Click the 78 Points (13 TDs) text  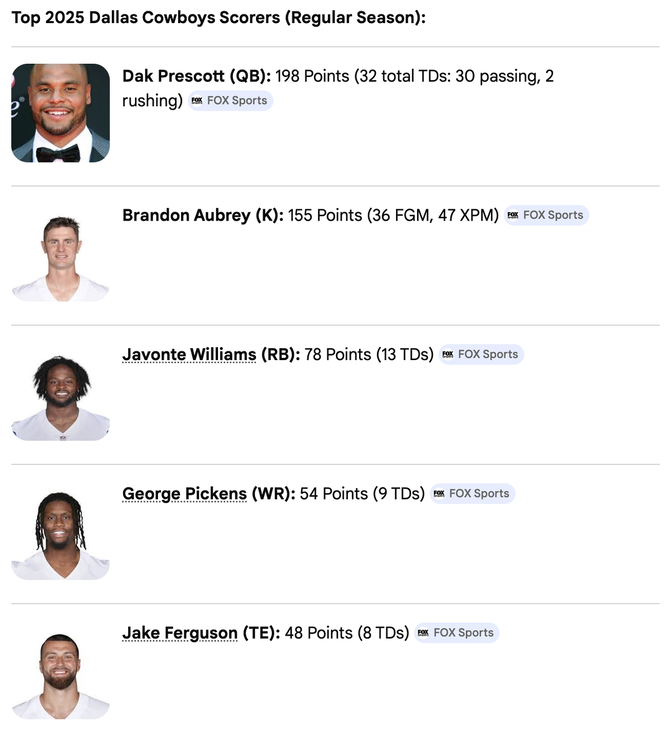[x=369, y=354]
